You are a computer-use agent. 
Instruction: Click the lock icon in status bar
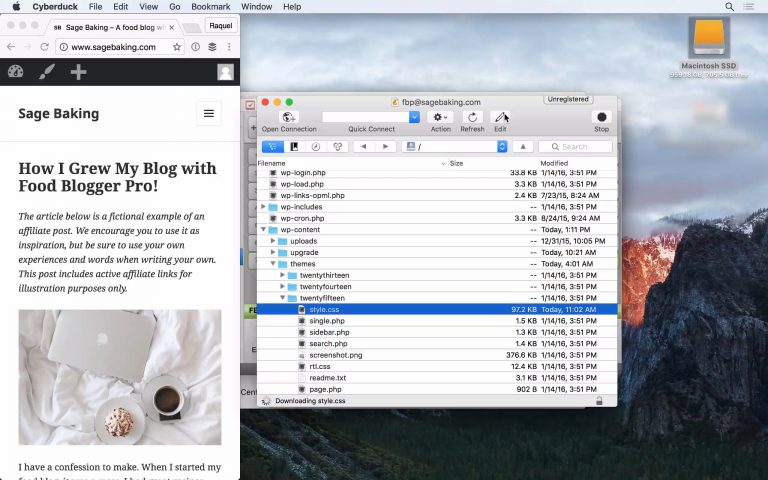point(599,401)
